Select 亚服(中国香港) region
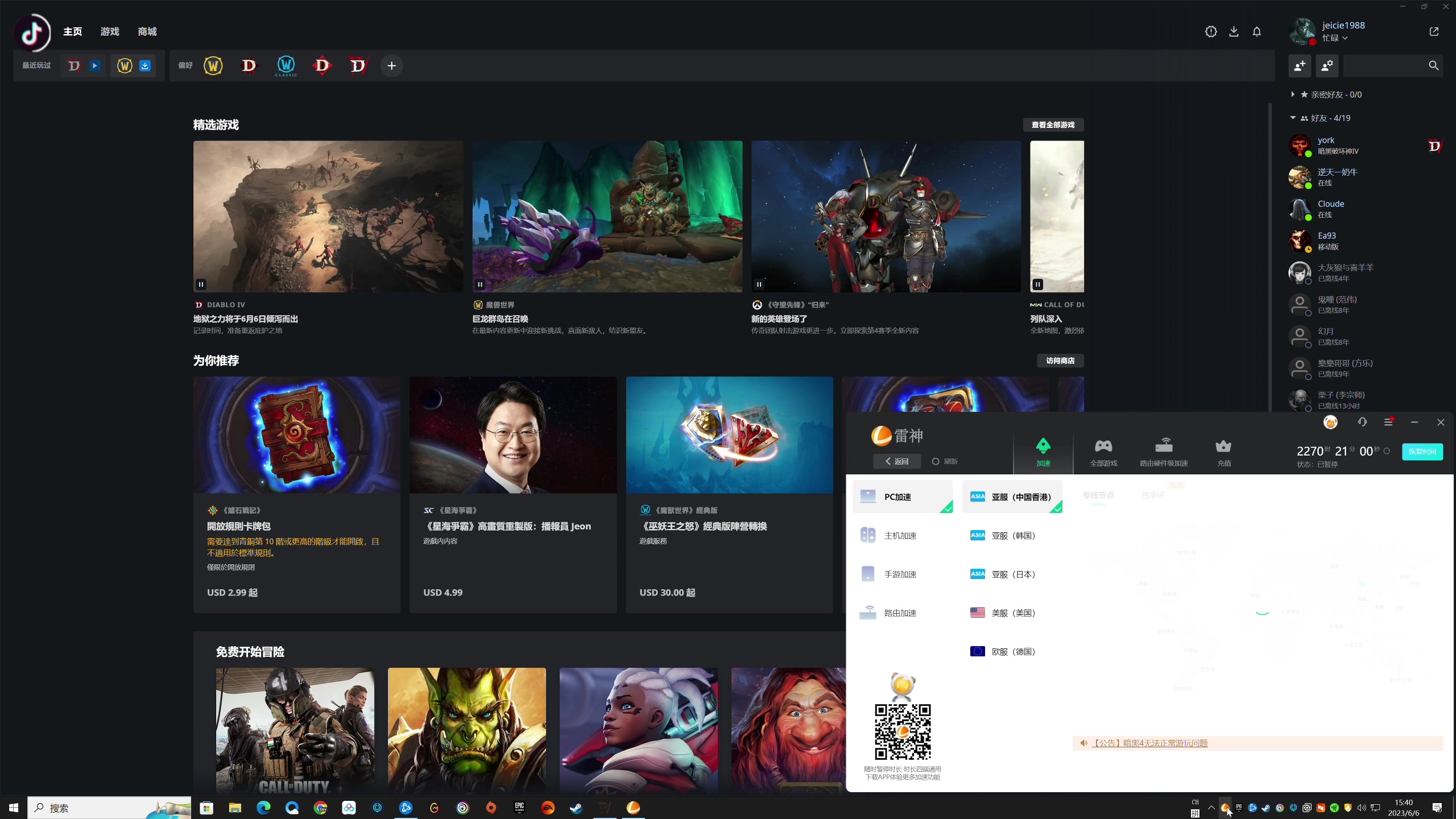The height and width of the screenshot is (819, 1456). click(1012, 497)
